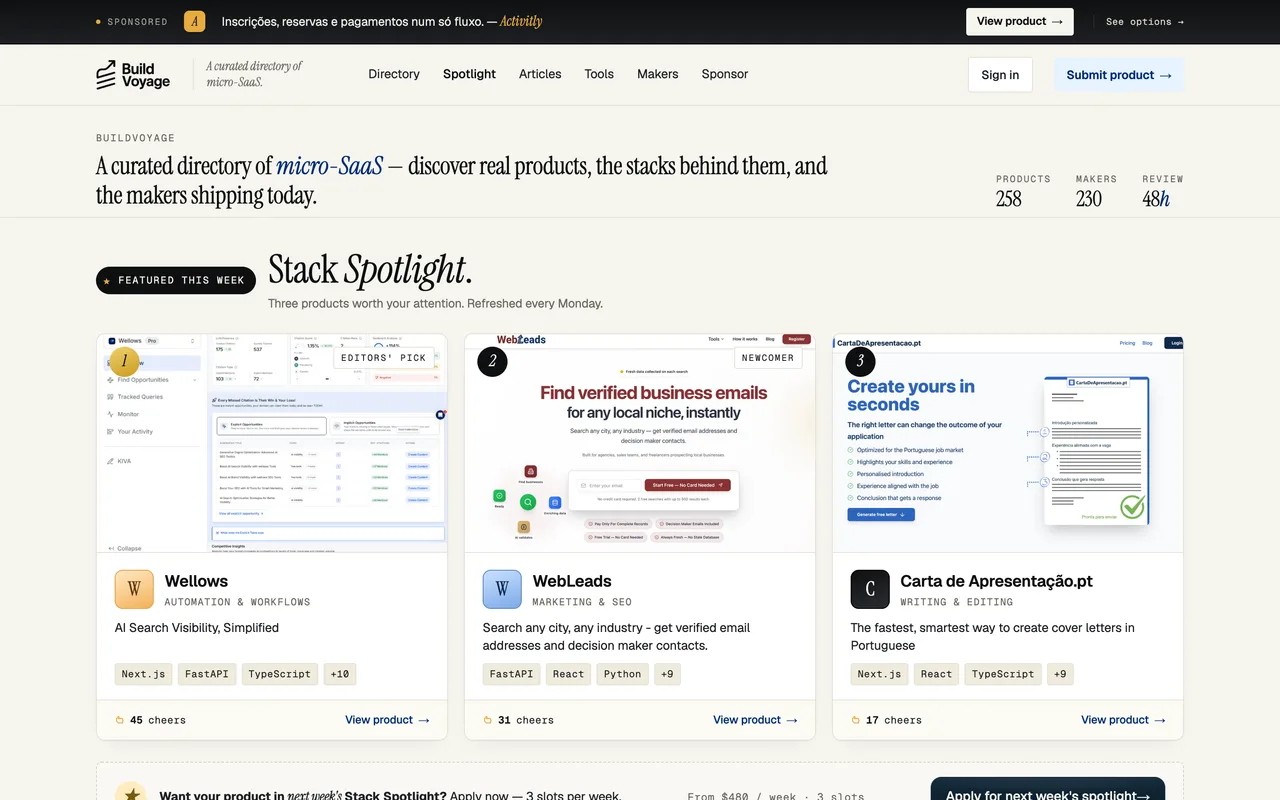Navigate to the Makers page
1280x800 pixels.
[658, 74]
